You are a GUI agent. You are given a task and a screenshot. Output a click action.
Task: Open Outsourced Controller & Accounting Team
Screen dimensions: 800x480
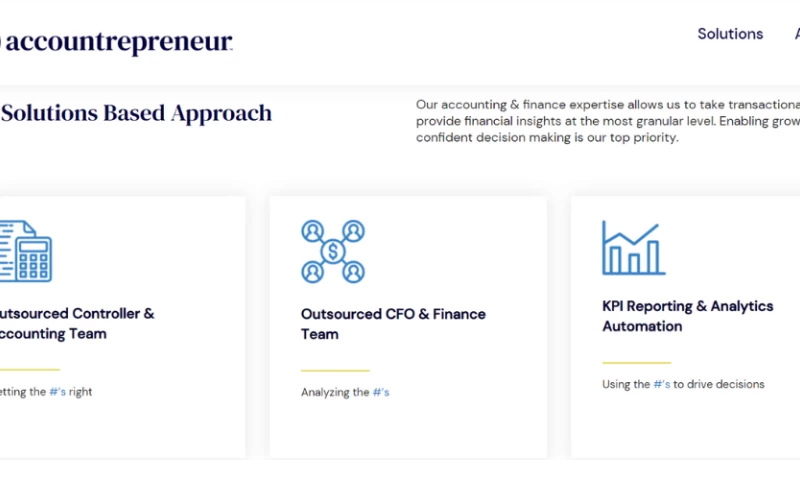(76, 323)
